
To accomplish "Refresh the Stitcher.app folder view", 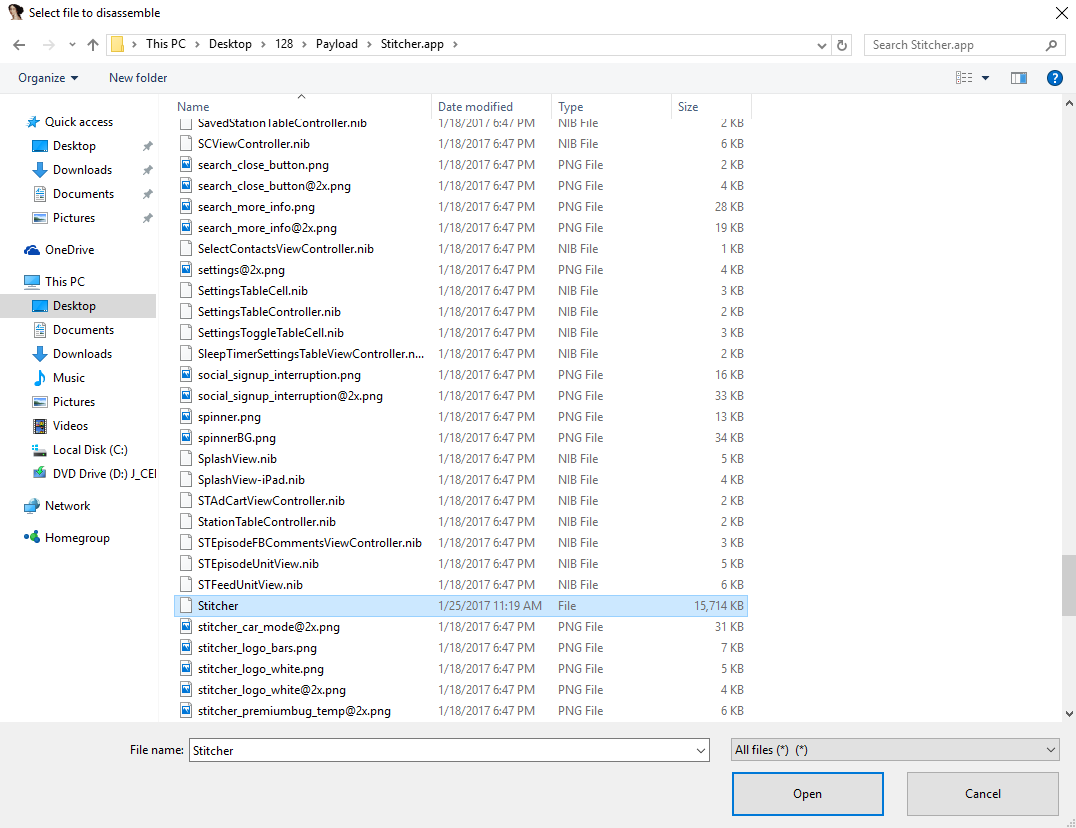I will (841, 45).
